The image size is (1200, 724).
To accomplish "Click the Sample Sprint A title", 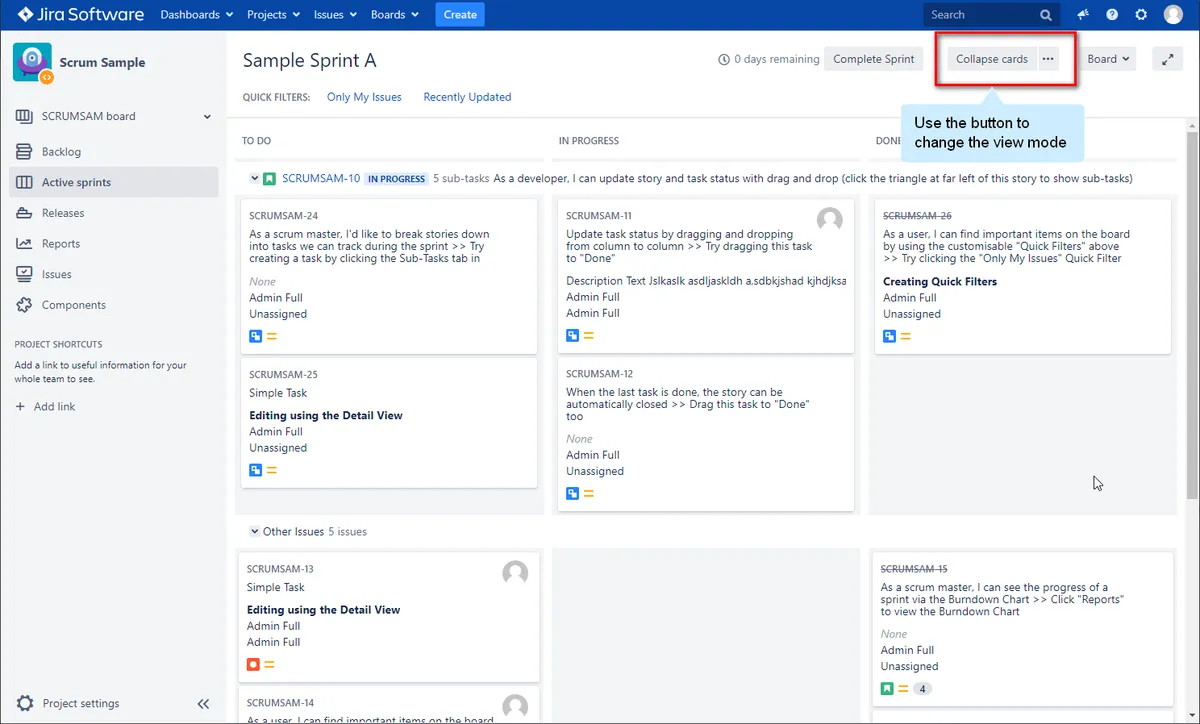I will [310, 60].
